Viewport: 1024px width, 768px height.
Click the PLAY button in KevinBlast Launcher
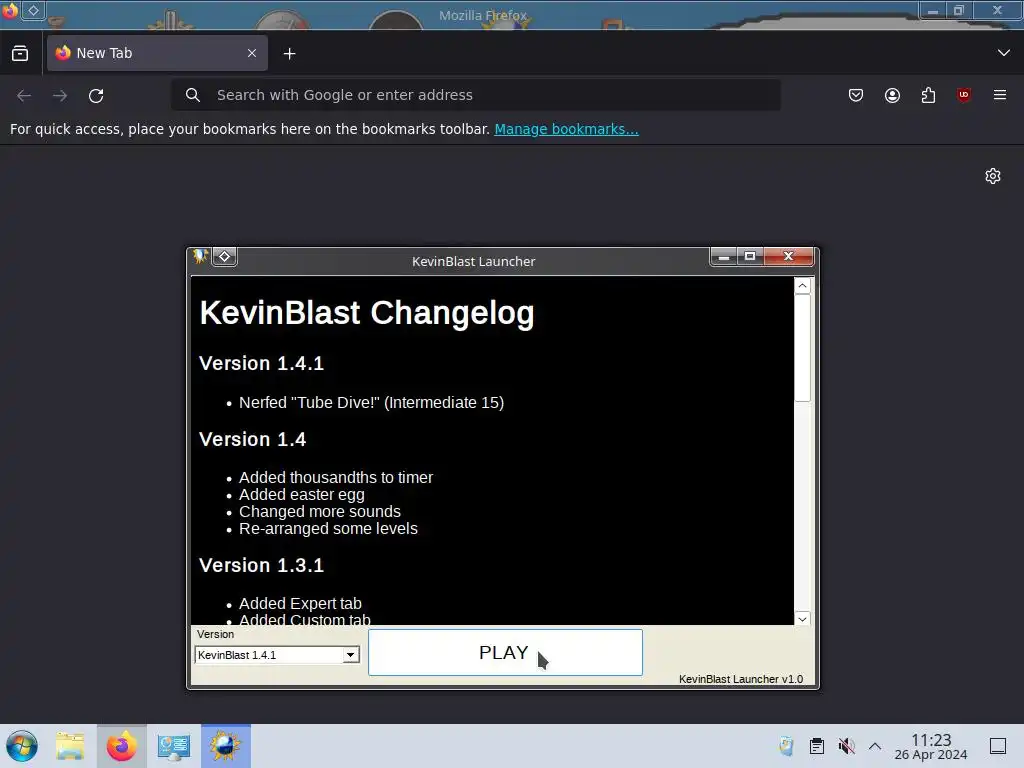point(505,652)
